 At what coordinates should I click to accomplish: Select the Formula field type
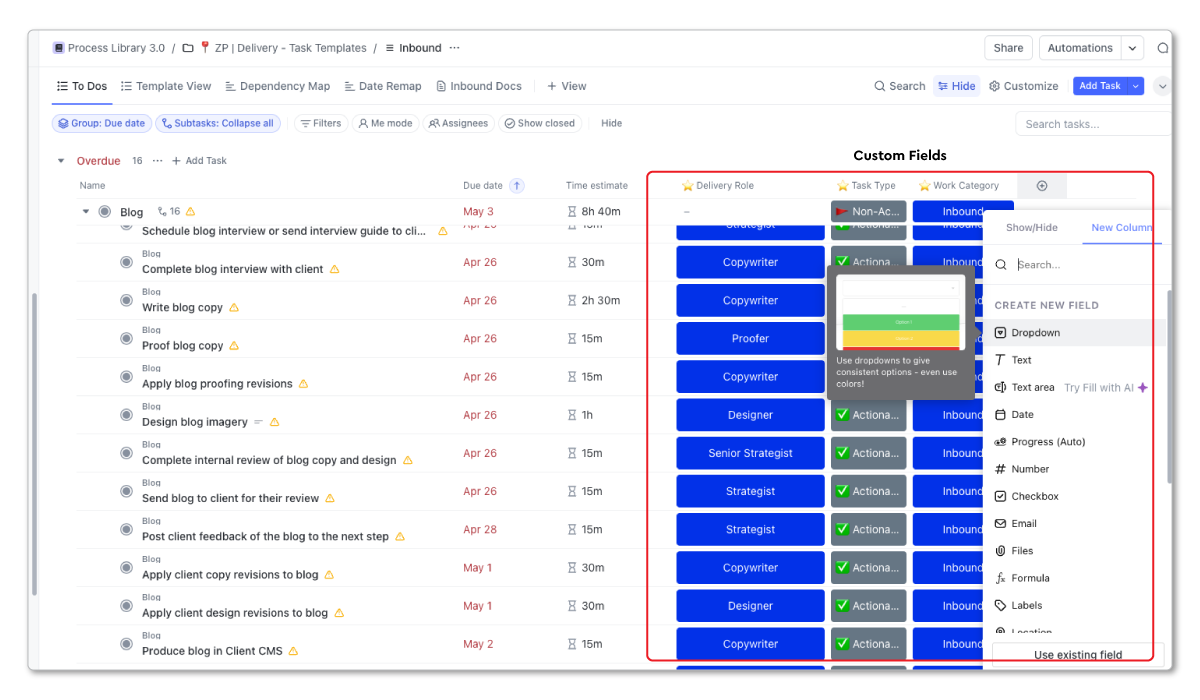(1031, 578)
